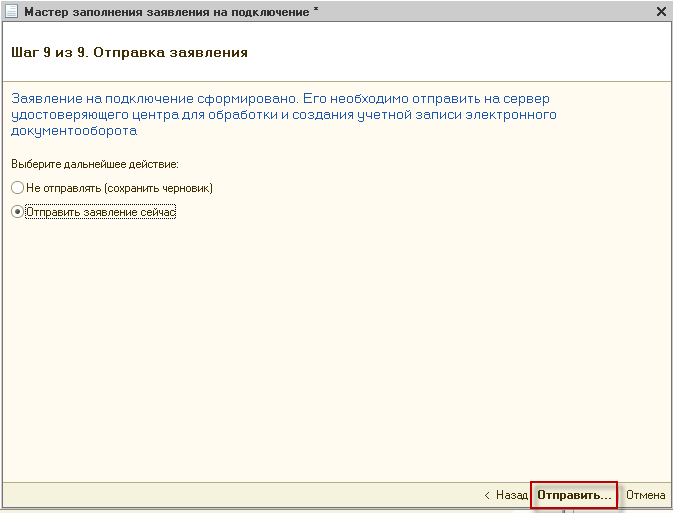Click the left chevron beside 'Назад'
Viewport: 673px width, 513px height.
point(487,495)
